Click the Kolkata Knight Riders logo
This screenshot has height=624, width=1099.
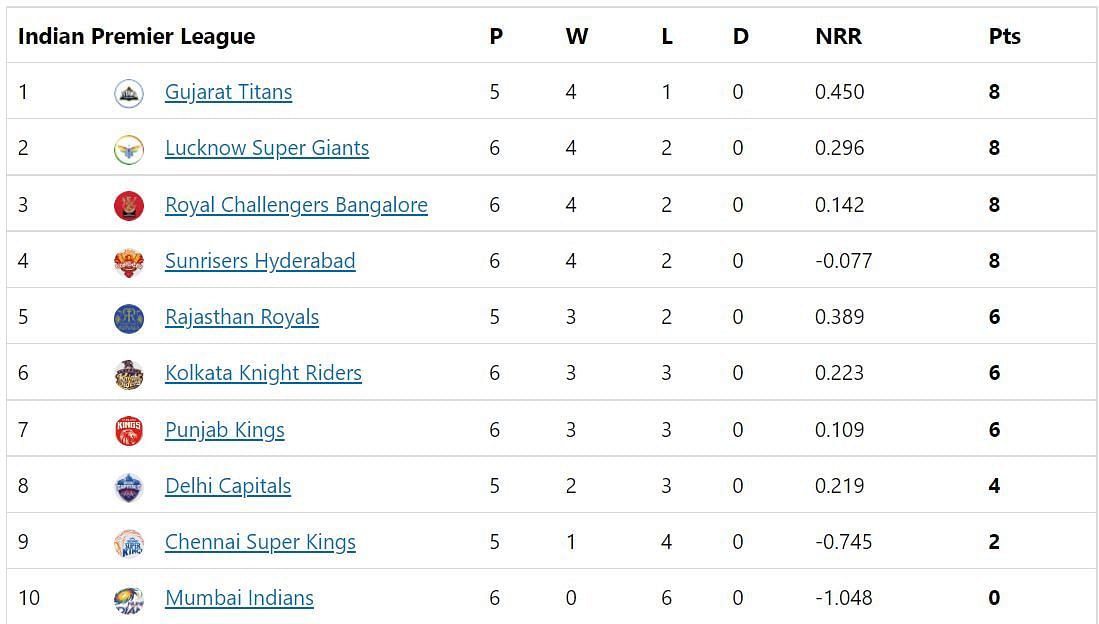[x=129, y=374]
